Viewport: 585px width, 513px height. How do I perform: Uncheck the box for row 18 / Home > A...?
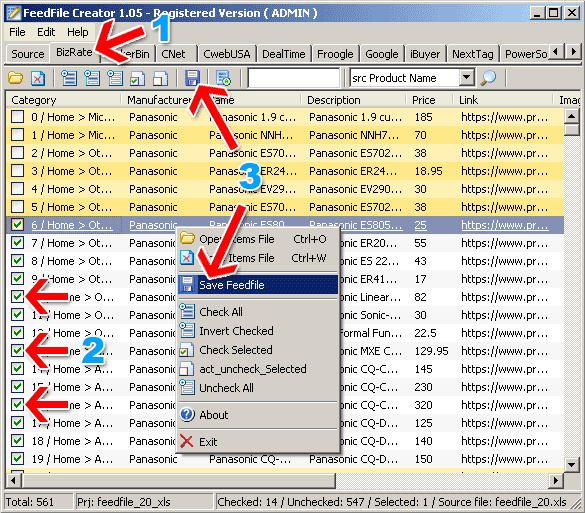[x=17, y=441]
